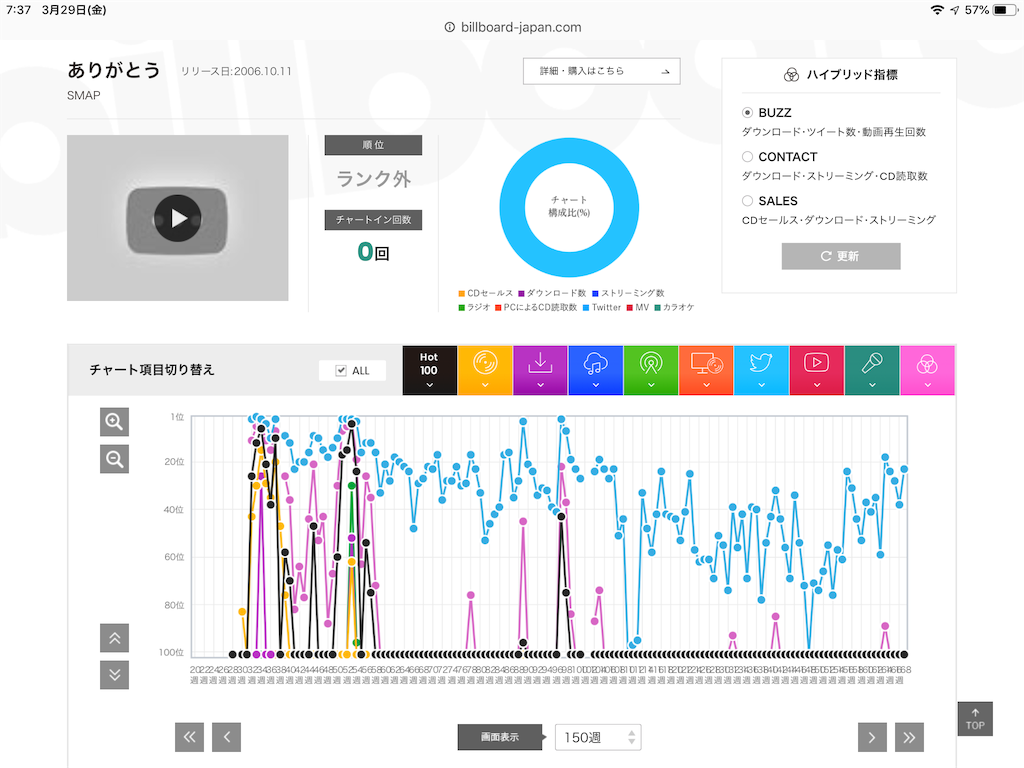Click the zoom in magnifier icon

(114, 422)
